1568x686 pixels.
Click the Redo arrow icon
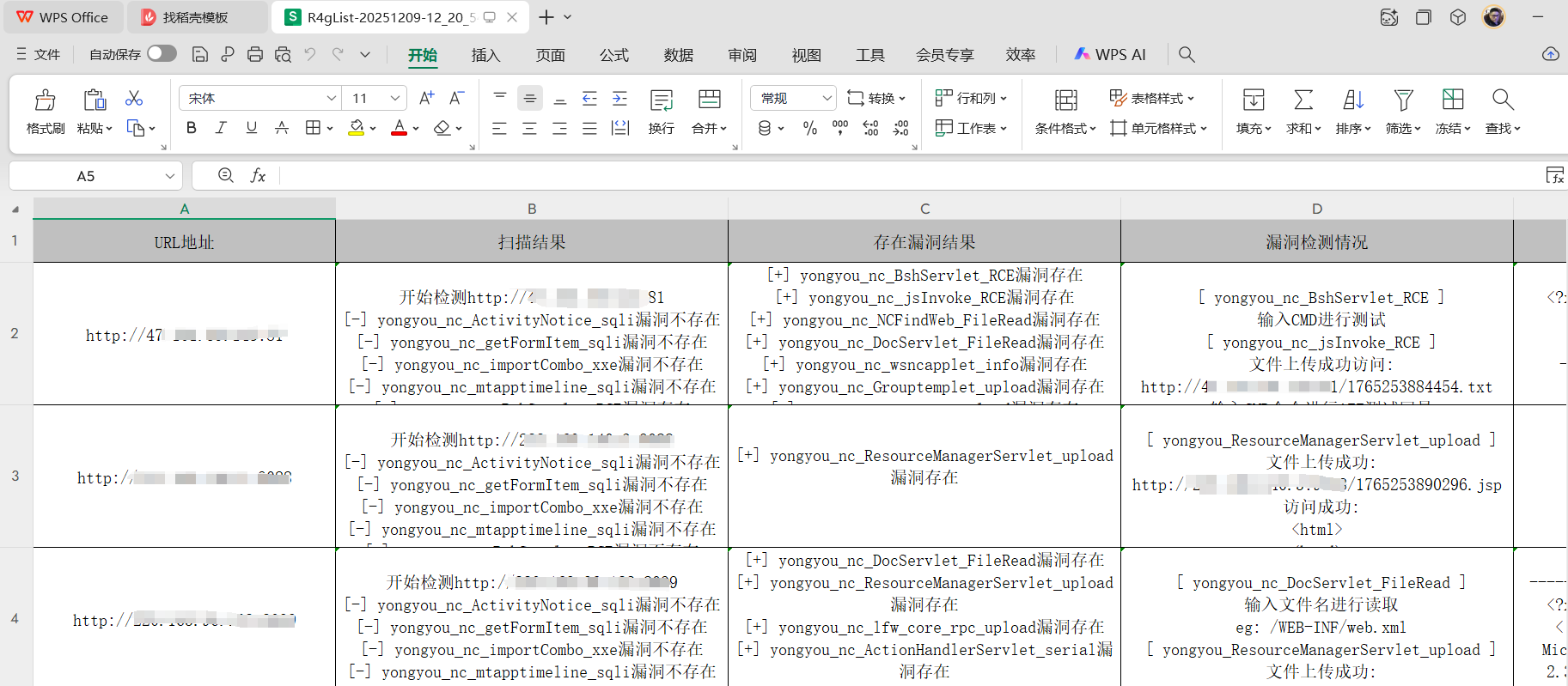(x=339, y=54)
